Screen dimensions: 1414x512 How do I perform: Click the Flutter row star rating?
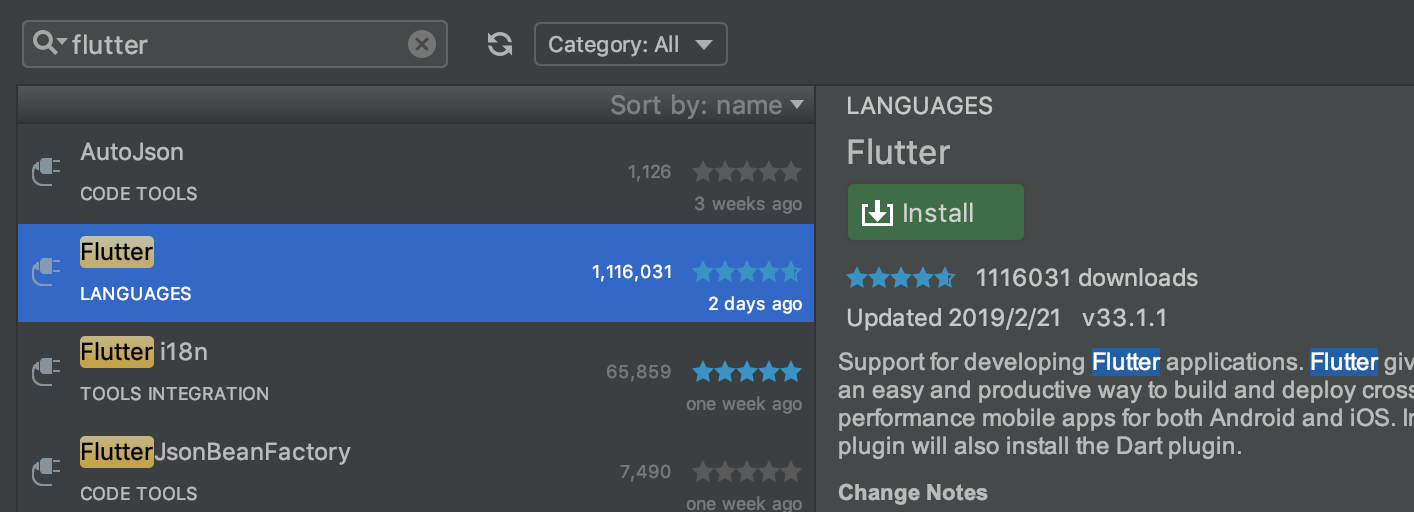point(746,271)
